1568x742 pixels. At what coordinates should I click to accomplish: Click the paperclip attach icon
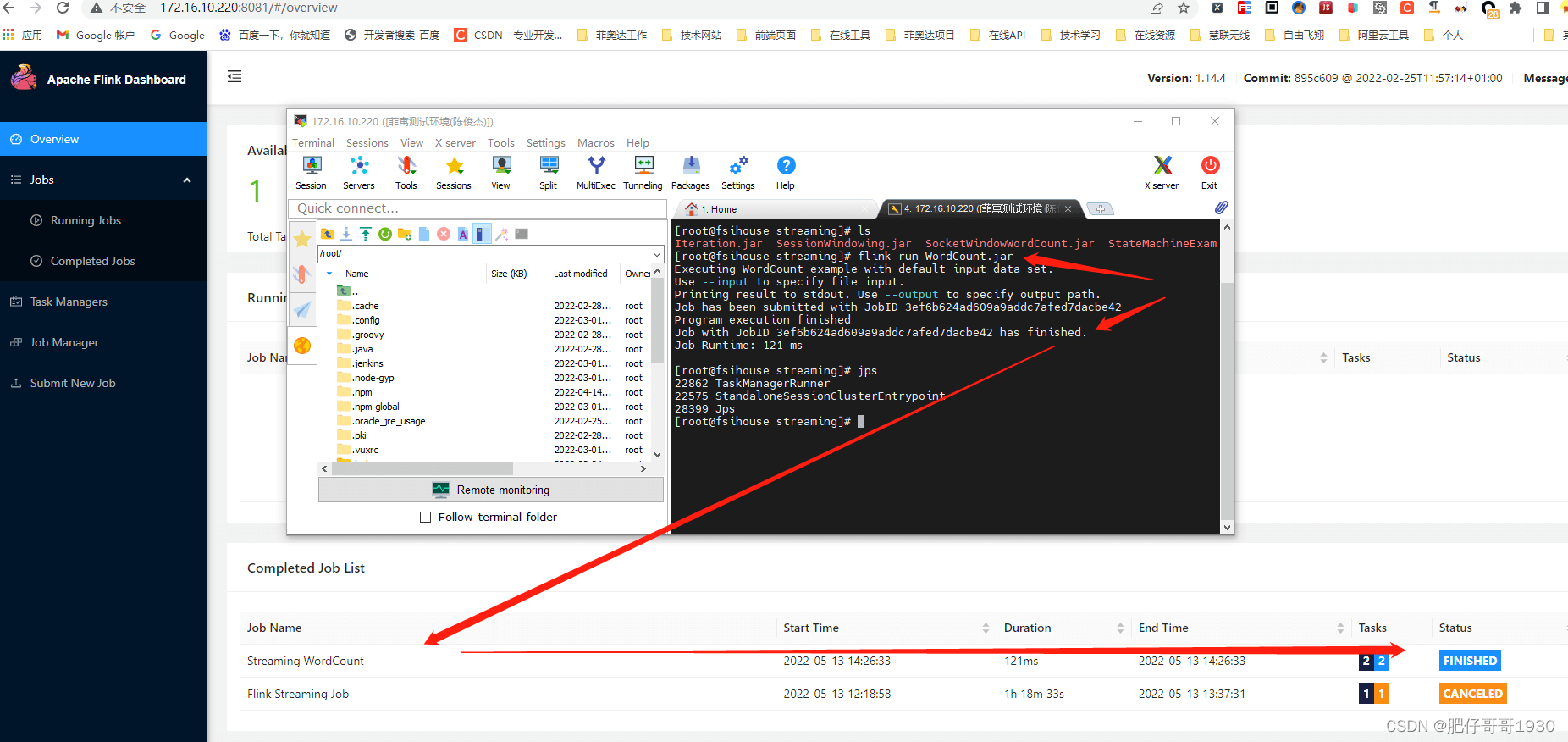pos(1221,208)
